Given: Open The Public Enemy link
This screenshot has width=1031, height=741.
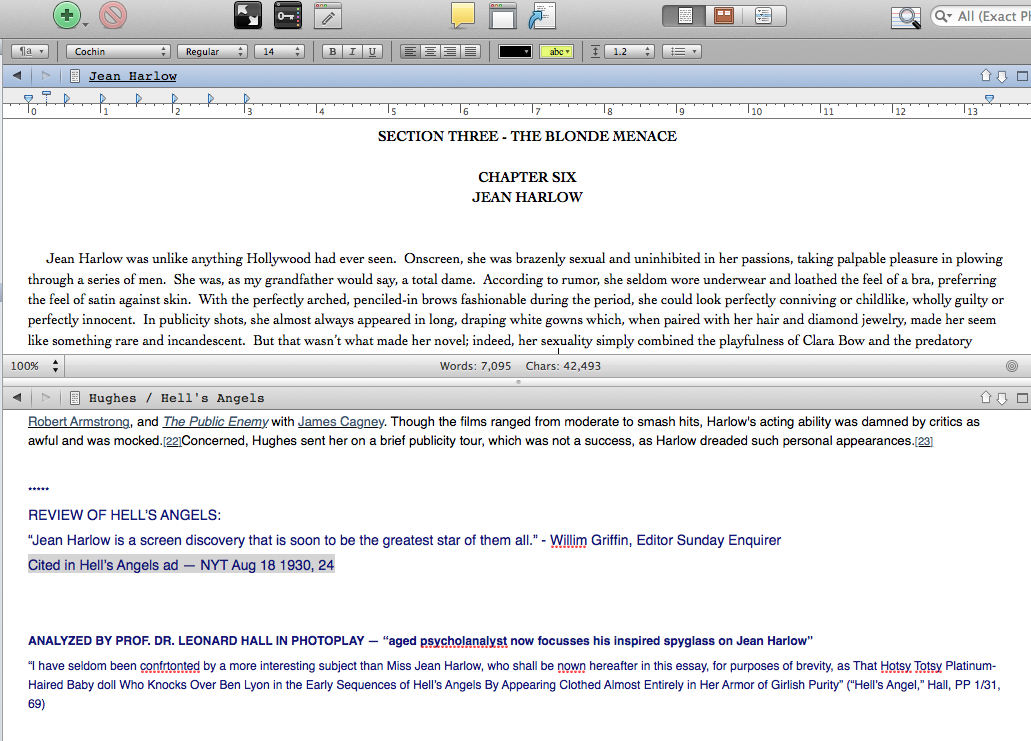Looking at the screenshot, I should 216,421.
